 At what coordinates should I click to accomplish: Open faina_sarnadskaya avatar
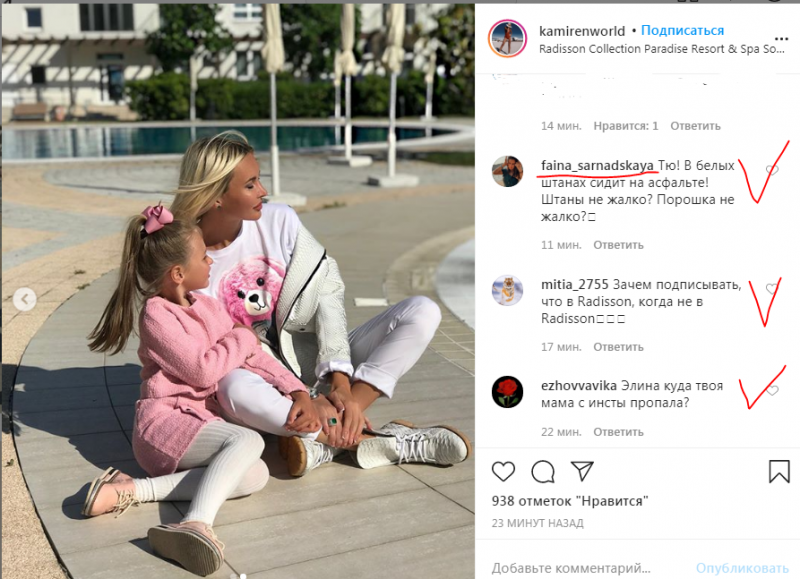507,171
